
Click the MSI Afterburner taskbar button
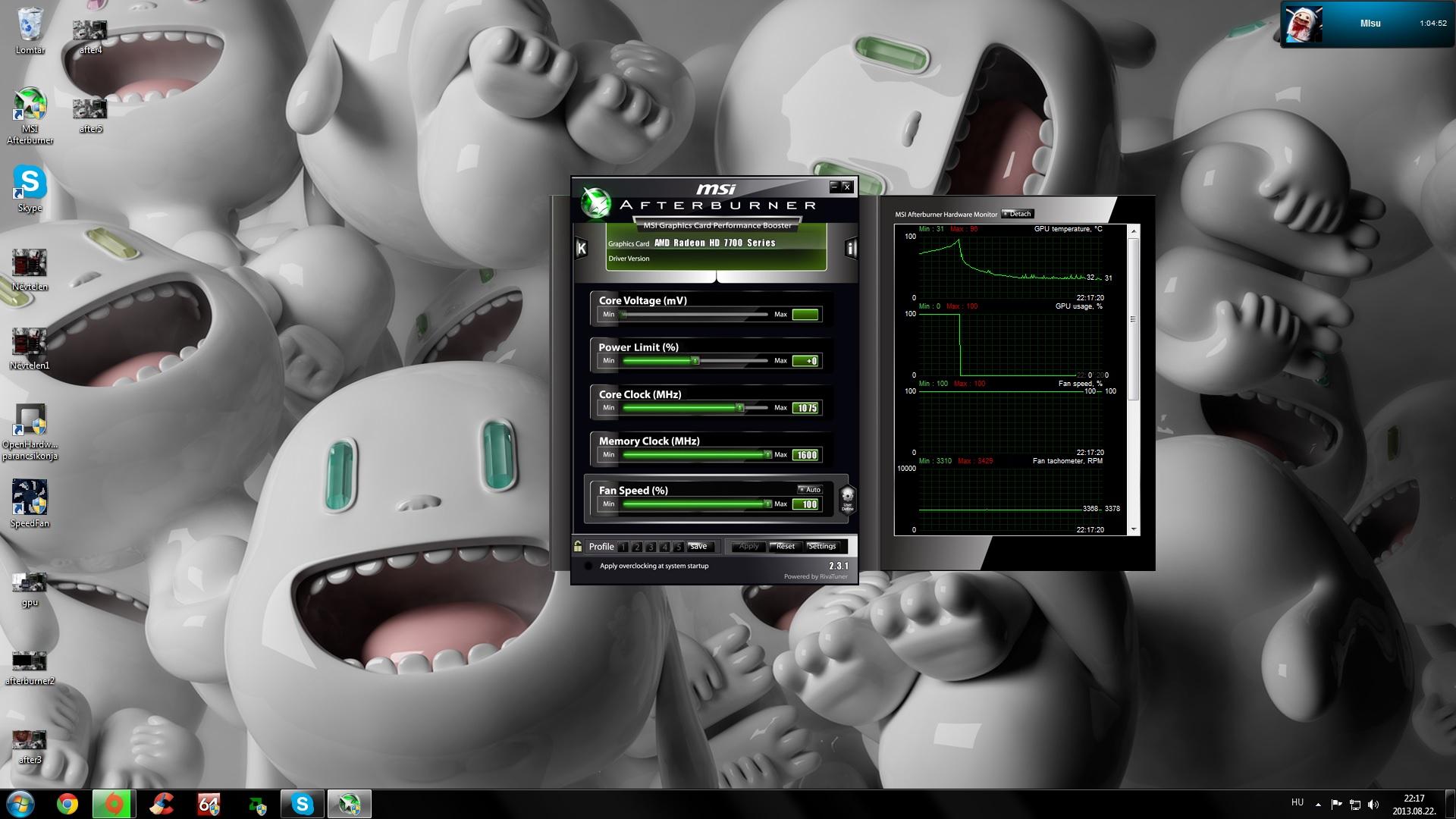(x=350, y=804)
